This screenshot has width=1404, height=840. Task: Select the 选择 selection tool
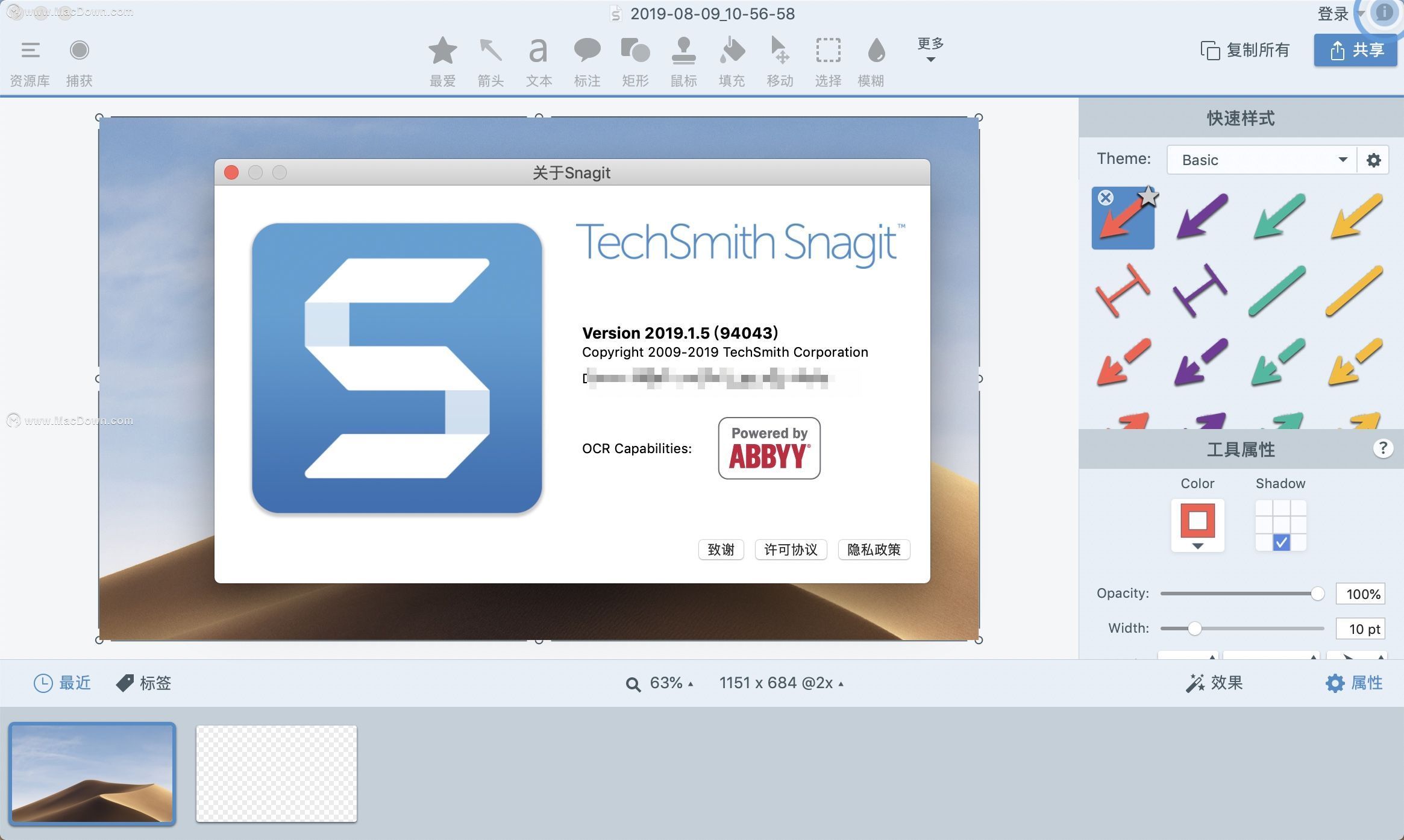click(828, 63)
